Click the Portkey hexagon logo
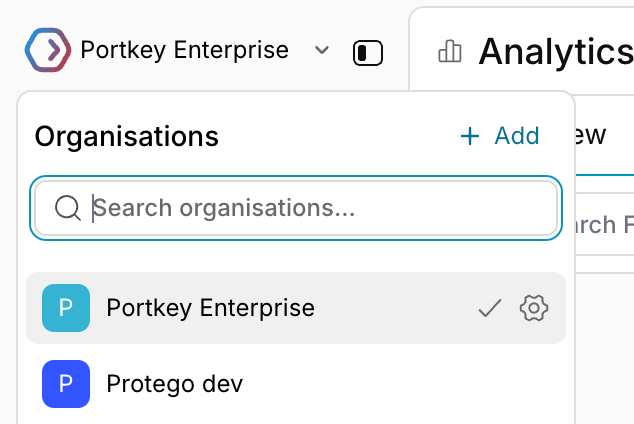Screen dimensions: 634x424 click(48, 50)
